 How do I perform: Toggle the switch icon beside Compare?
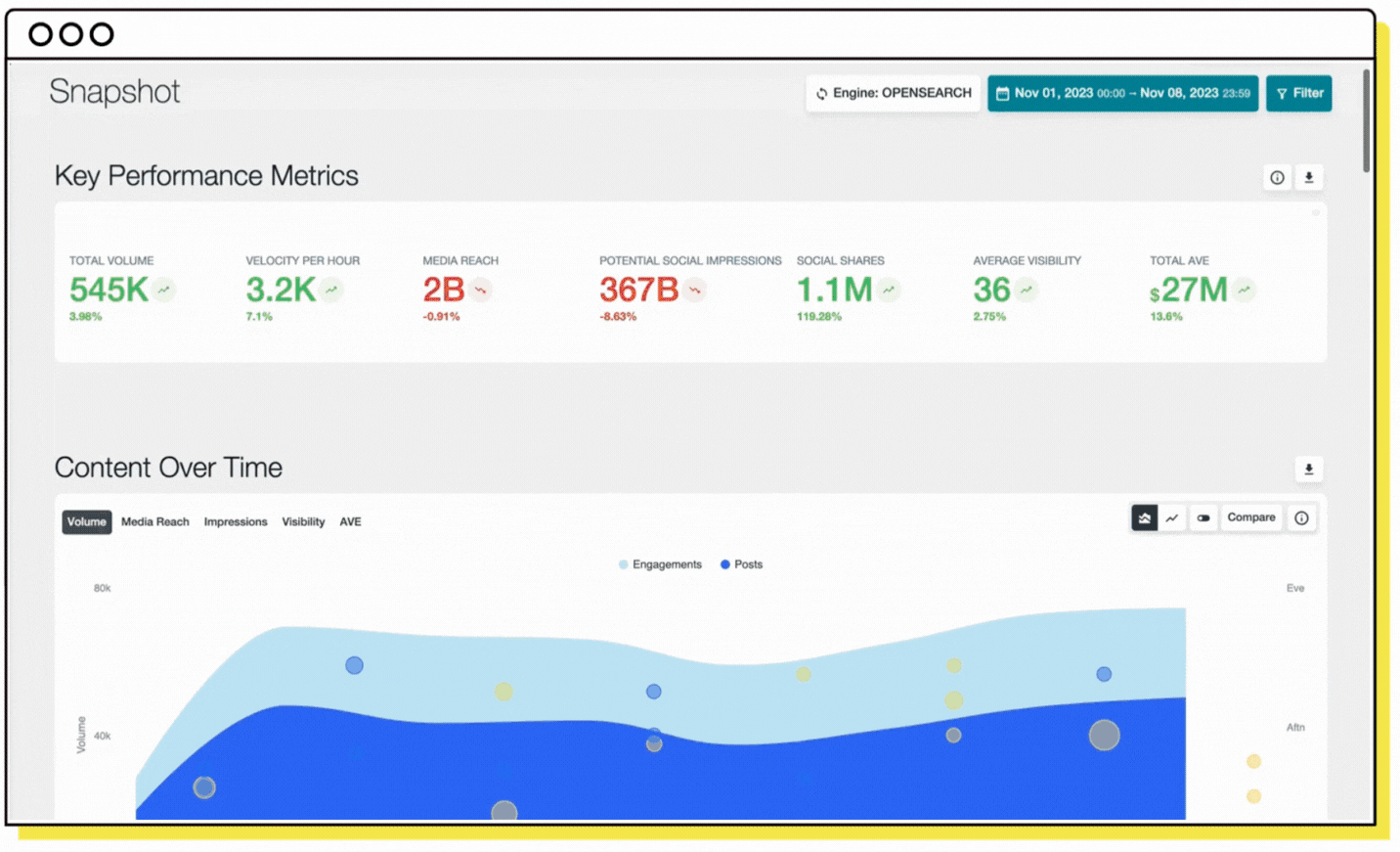pos(1203,518)
